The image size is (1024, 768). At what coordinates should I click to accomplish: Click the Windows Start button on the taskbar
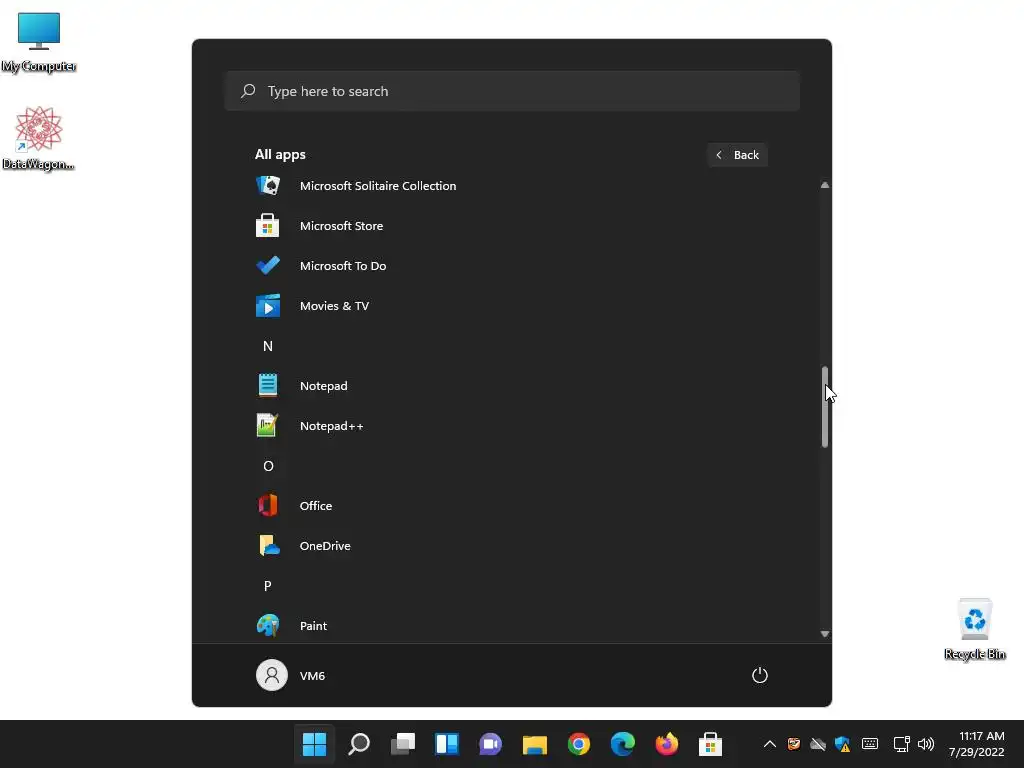(x=314, y=744)
